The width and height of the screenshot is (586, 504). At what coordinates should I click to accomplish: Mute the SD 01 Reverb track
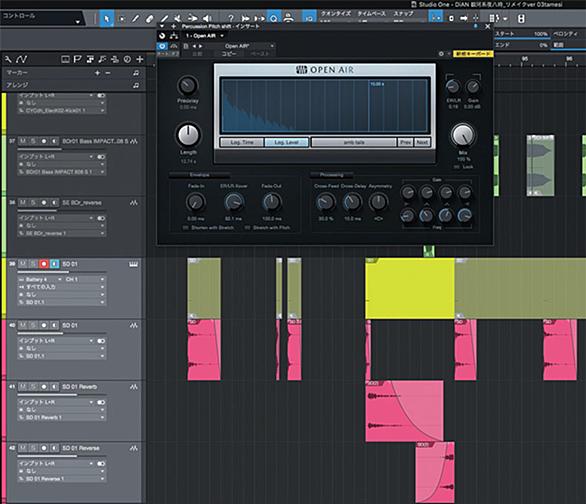(x=23, y=387)
